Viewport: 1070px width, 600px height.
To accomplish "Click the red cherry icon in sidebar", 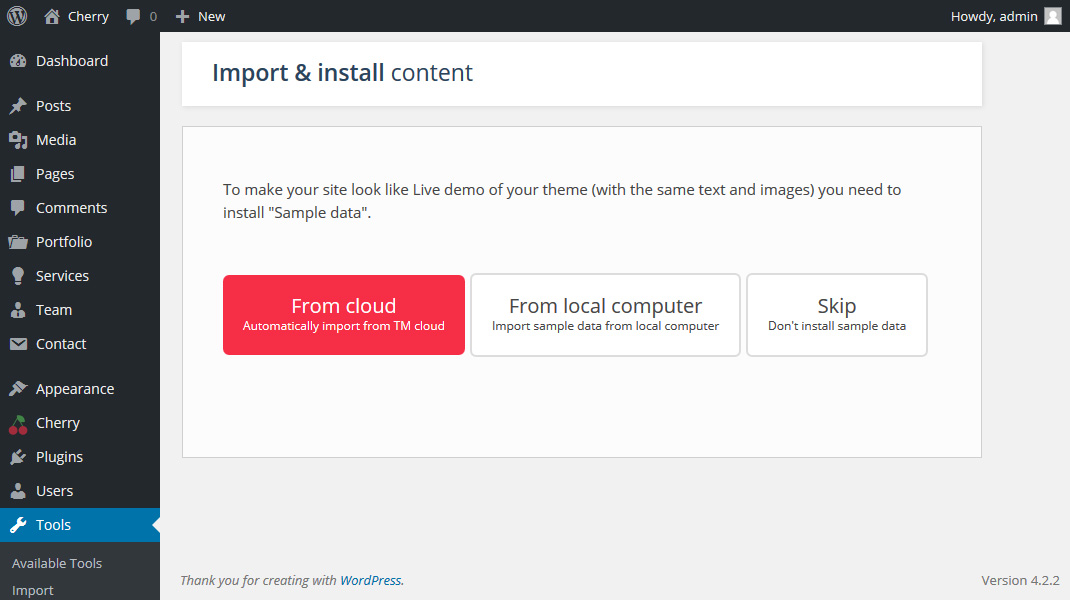I will [18, 425].
